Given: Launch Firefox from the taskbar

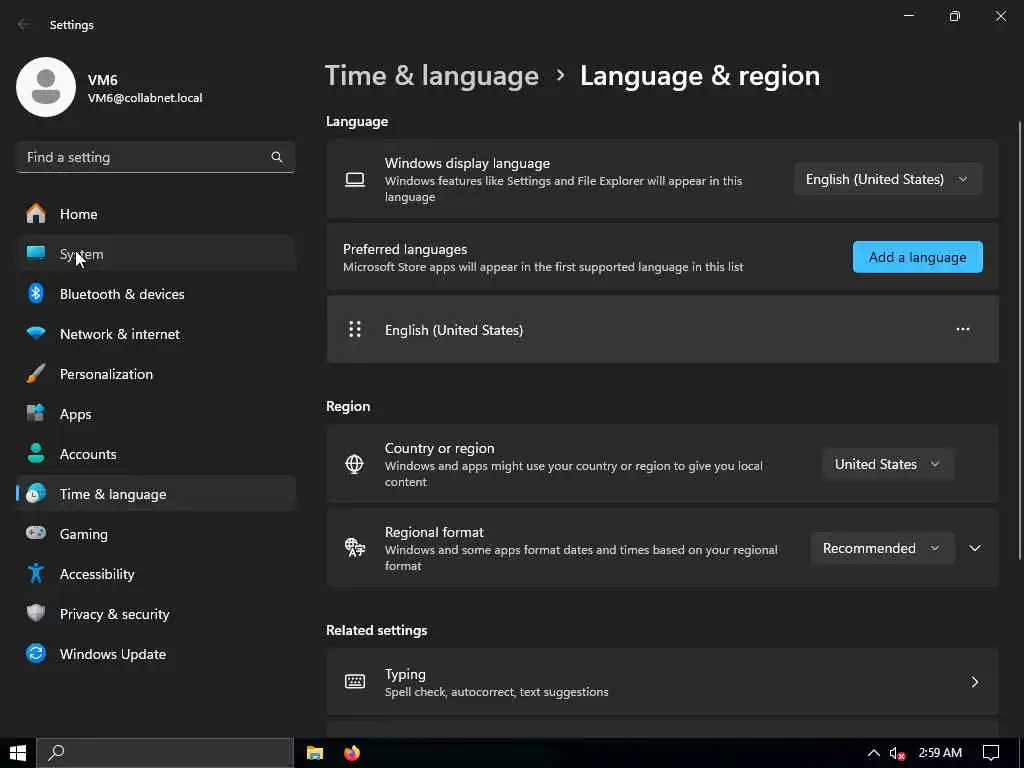Looking at the screenshot, I should coord(352,753).
